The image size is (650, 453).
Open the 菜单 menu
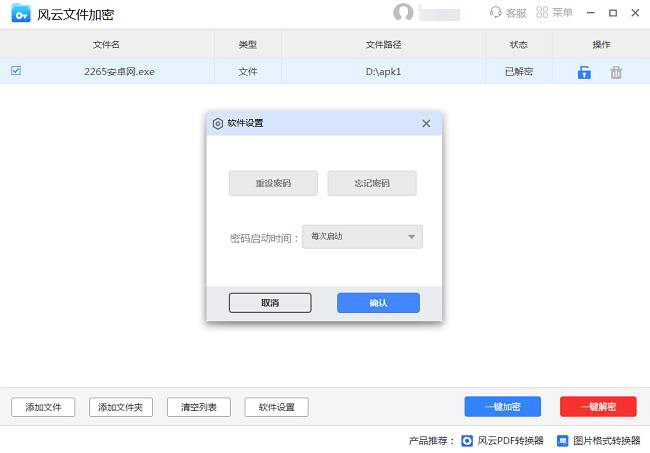click(554, 12)
